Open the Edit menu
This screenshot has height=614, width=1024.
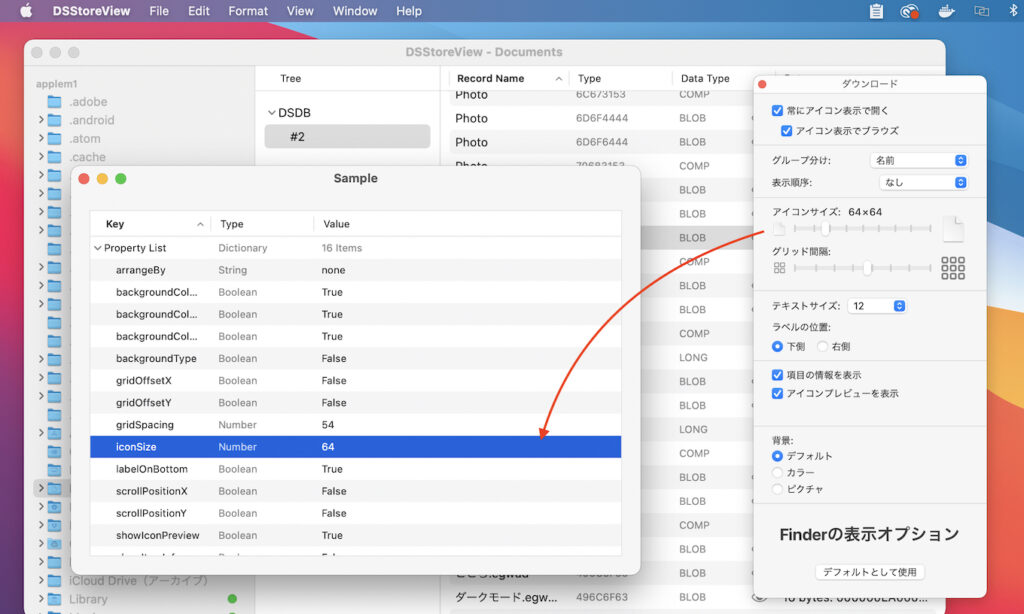tap(199, 11)
